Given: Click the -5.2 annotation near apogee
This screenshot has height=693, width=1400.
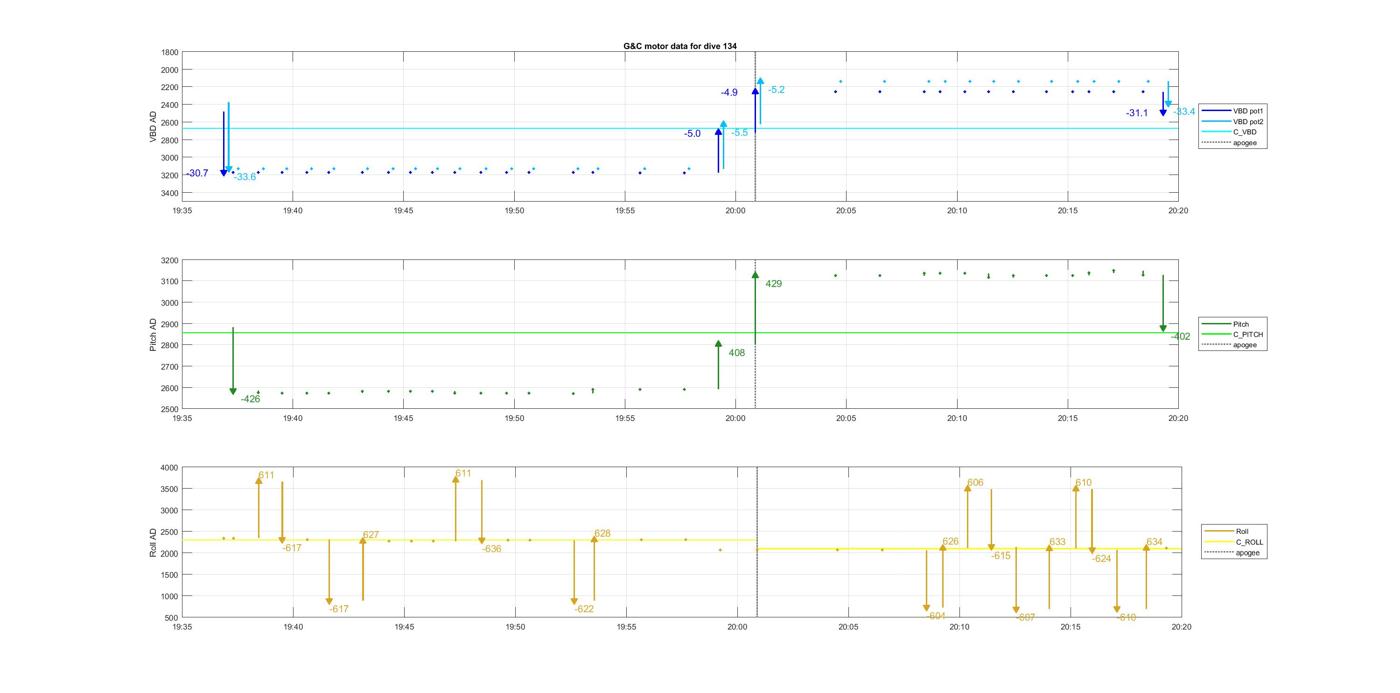Looking at the screenshot, I should [x=776, y=90].
